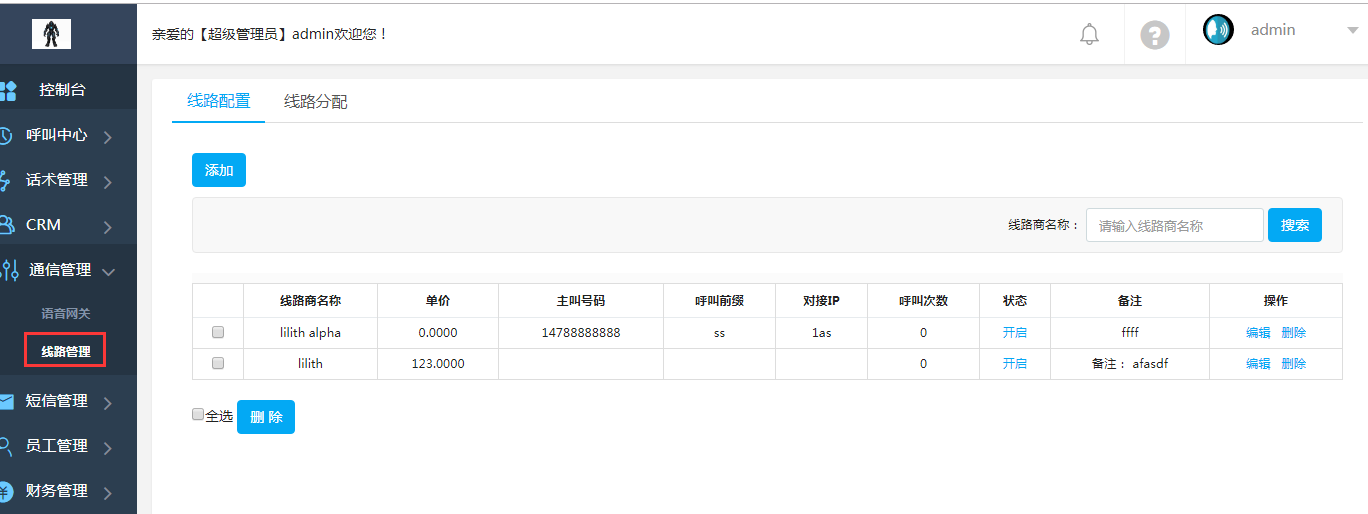Click the 线路商名称 search input field
The height and width of the screenshot is (514, 1368).
(x=1175, y=226)
